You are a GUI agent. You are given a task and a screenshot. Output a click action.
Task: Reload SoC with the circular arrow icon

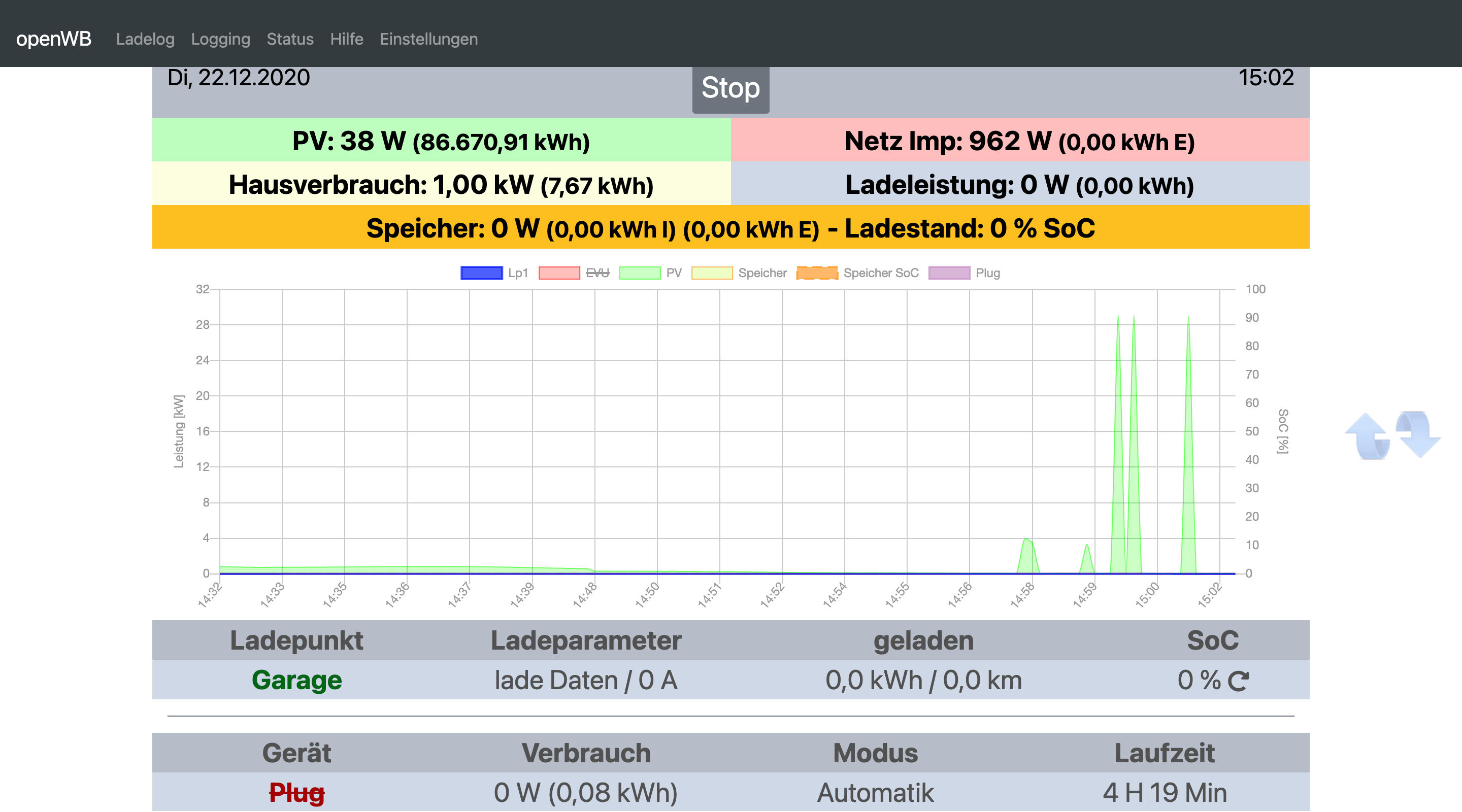(x=1239, y=681)
